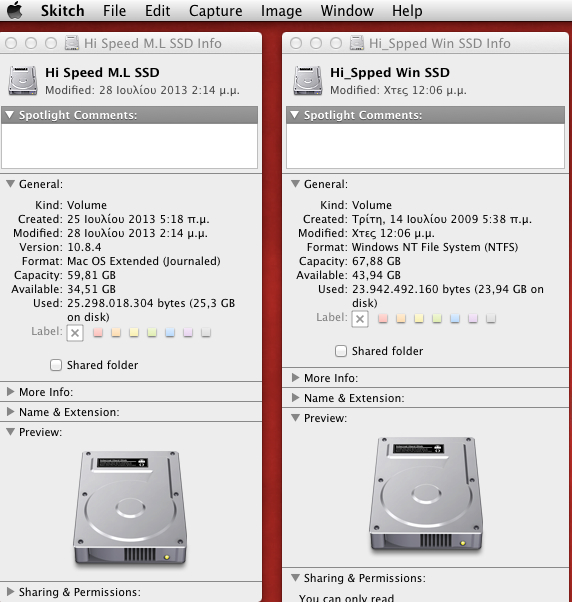Expand Sharing & Permissions in Hi Speed M.L SSD window
This screenshot has height=602, width=572.
10,592
